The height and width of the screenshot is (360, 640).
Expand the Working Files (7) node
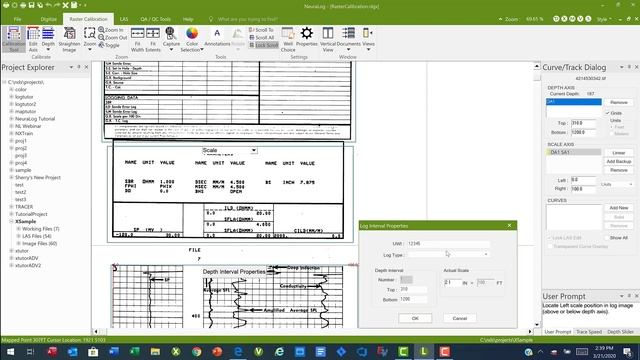point(18,229)
